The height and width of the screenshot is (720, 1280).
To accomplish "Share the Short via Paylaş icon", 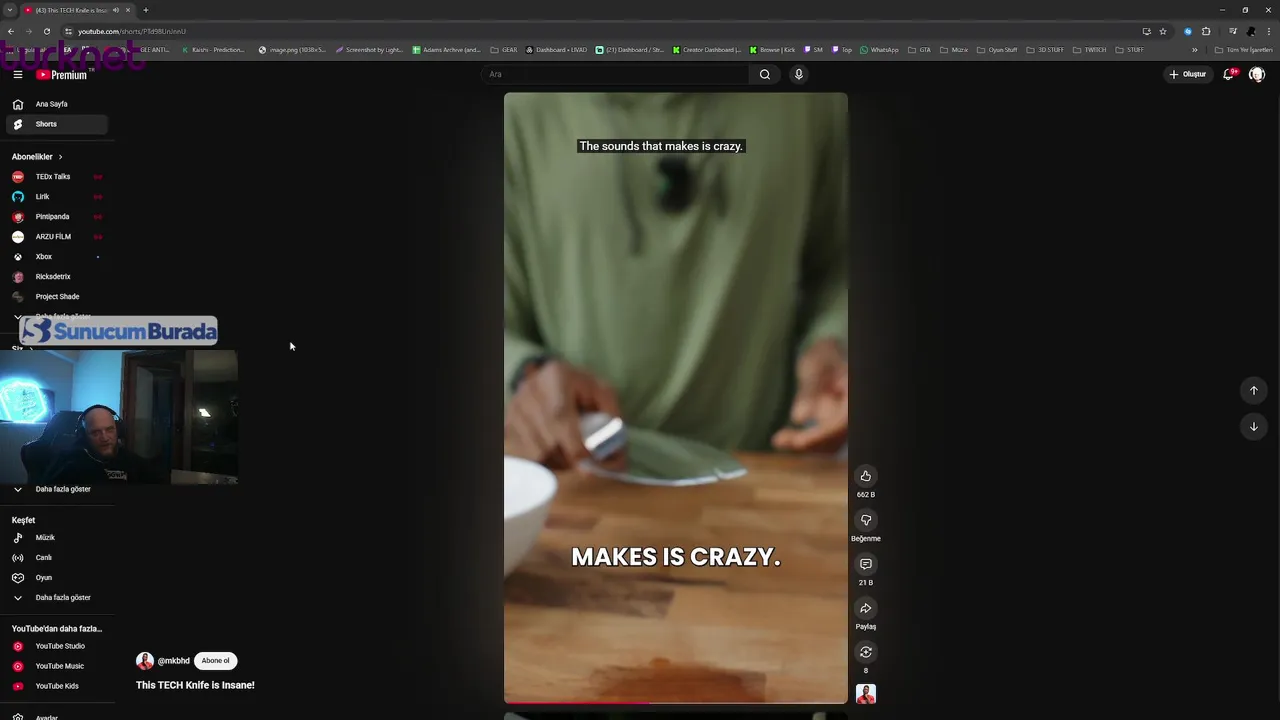I will (x=866, y=608).
